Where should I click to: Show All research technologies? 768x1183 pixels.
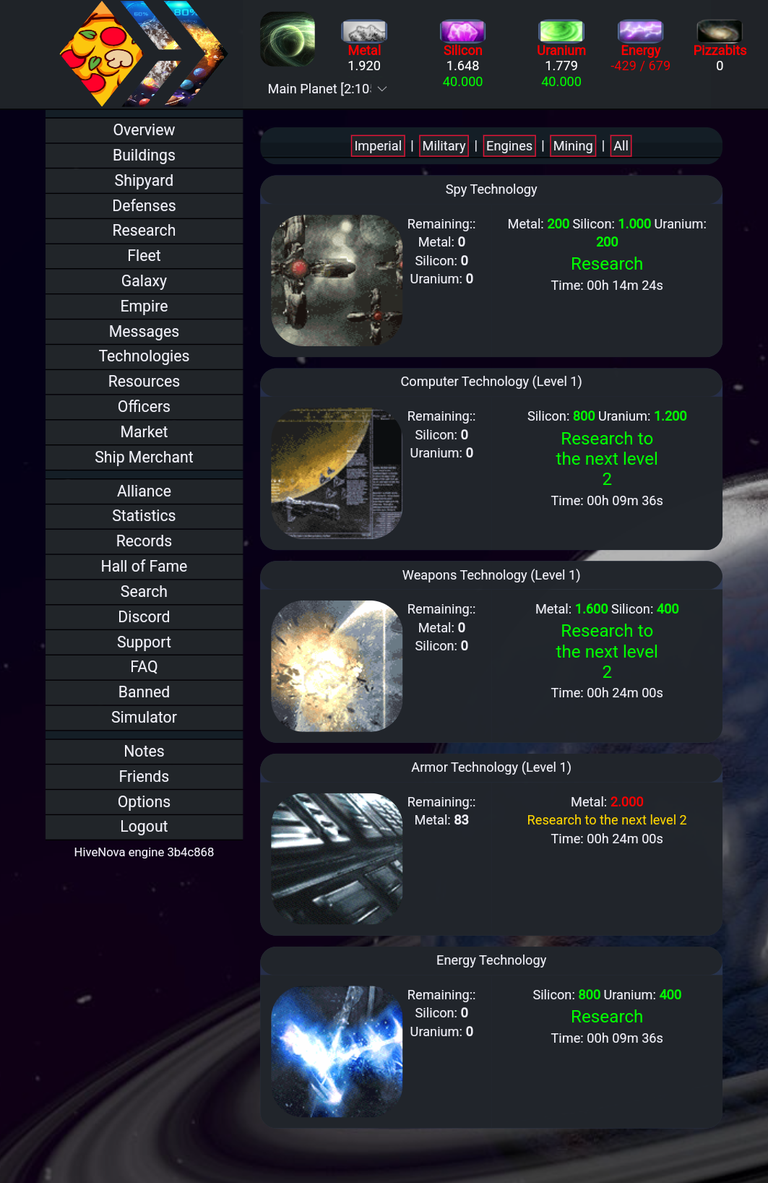coord(621,146)
